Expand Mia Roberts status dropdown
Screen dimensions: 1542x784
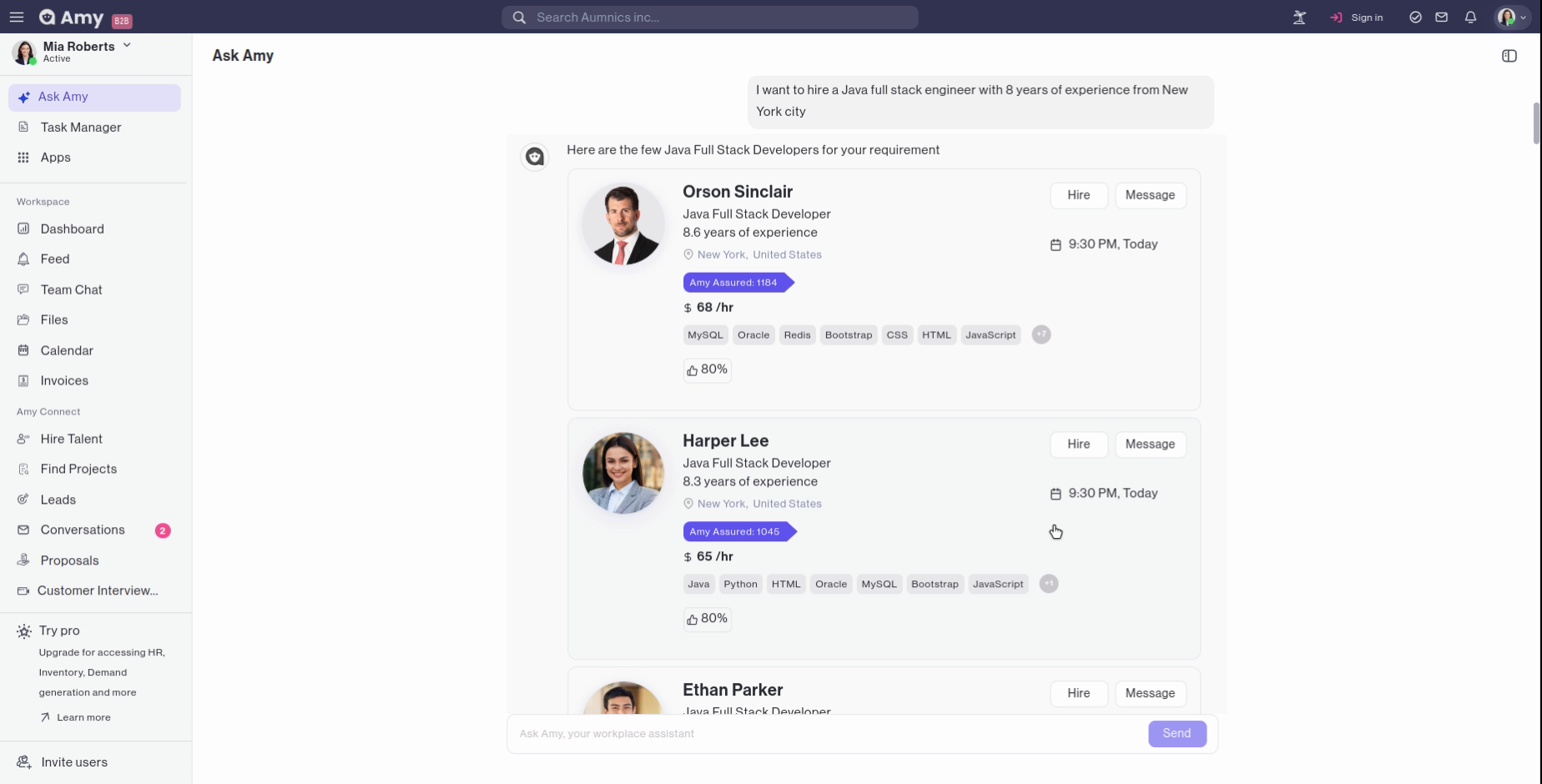pyautogui.click(x=127, y=46)
